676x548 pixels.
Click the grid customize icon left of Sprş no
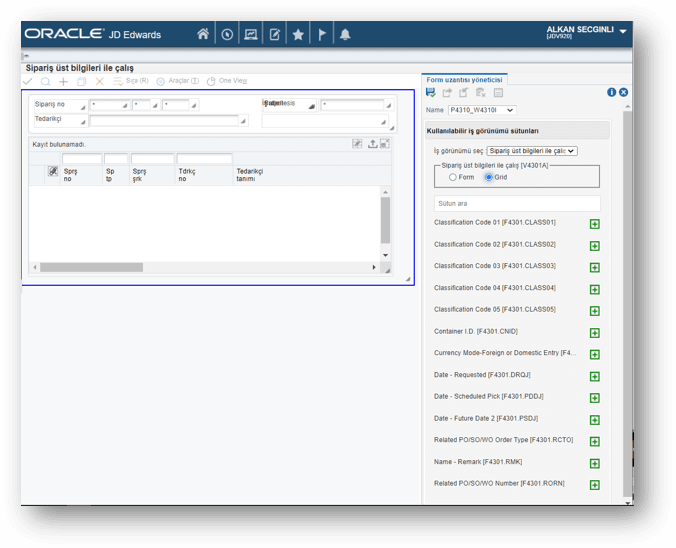[x=53, y=171]
